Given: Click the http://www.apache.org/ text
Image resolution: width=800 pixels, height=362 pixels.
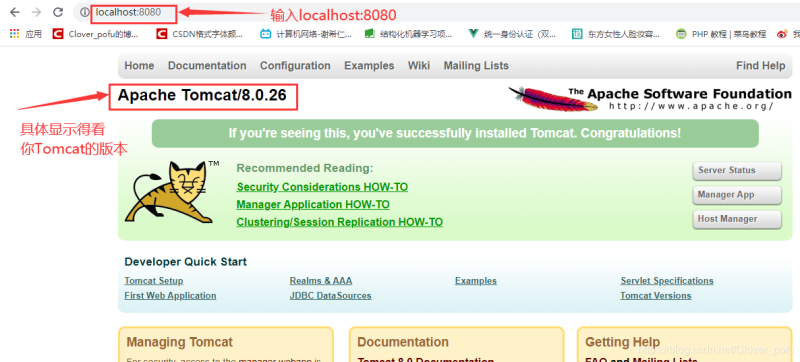Looking at the screenshot, I should (x=691, y=106).
